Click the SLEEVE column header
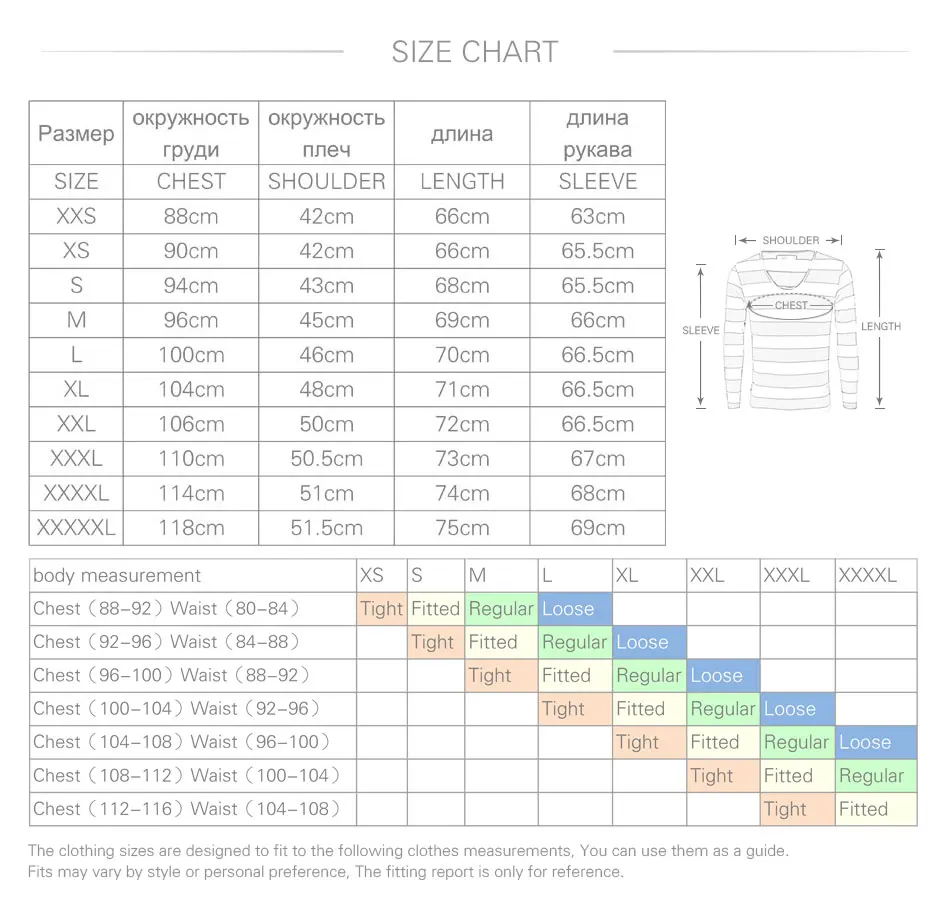 click(597, 181)
